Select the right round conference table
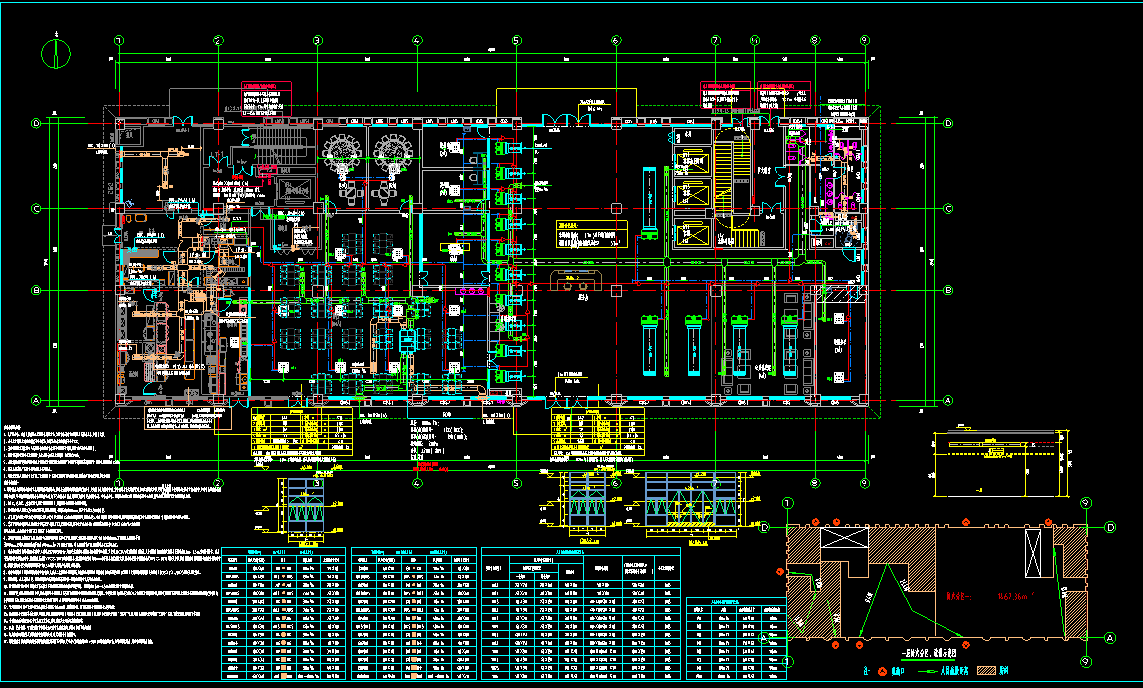 click(389, 146)
